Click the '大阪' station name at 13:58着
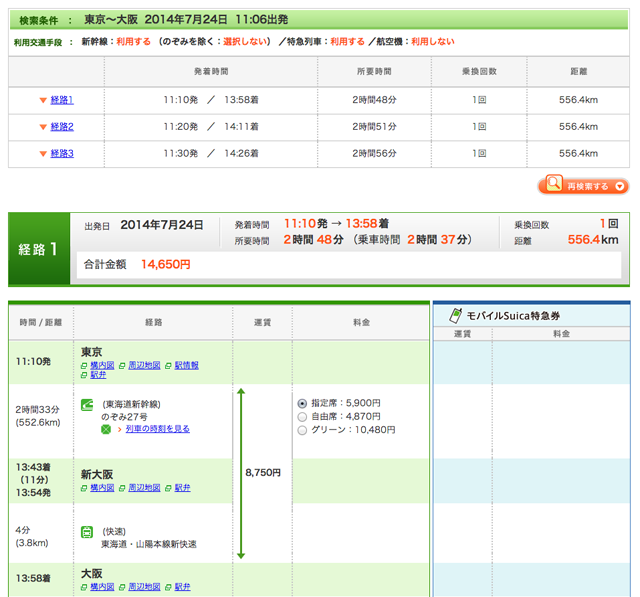The height and width of the screenshot is (597, 640). pos(91,573)
